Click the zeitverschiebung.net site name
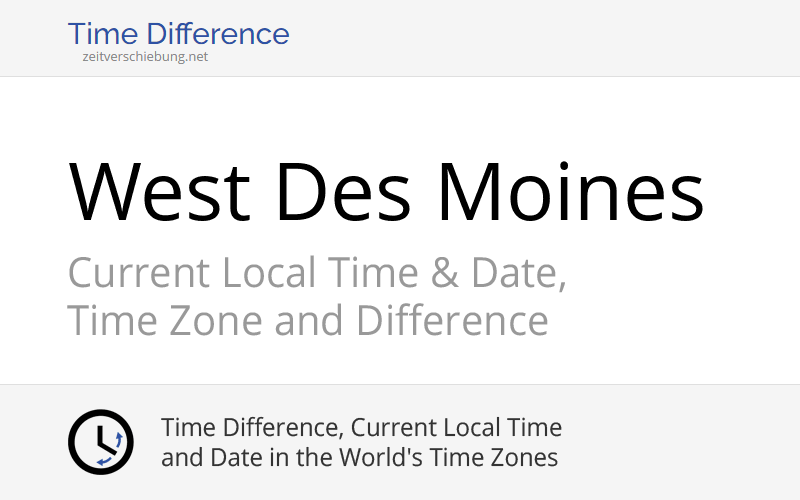The image size is (800, 500). [145, 57]
